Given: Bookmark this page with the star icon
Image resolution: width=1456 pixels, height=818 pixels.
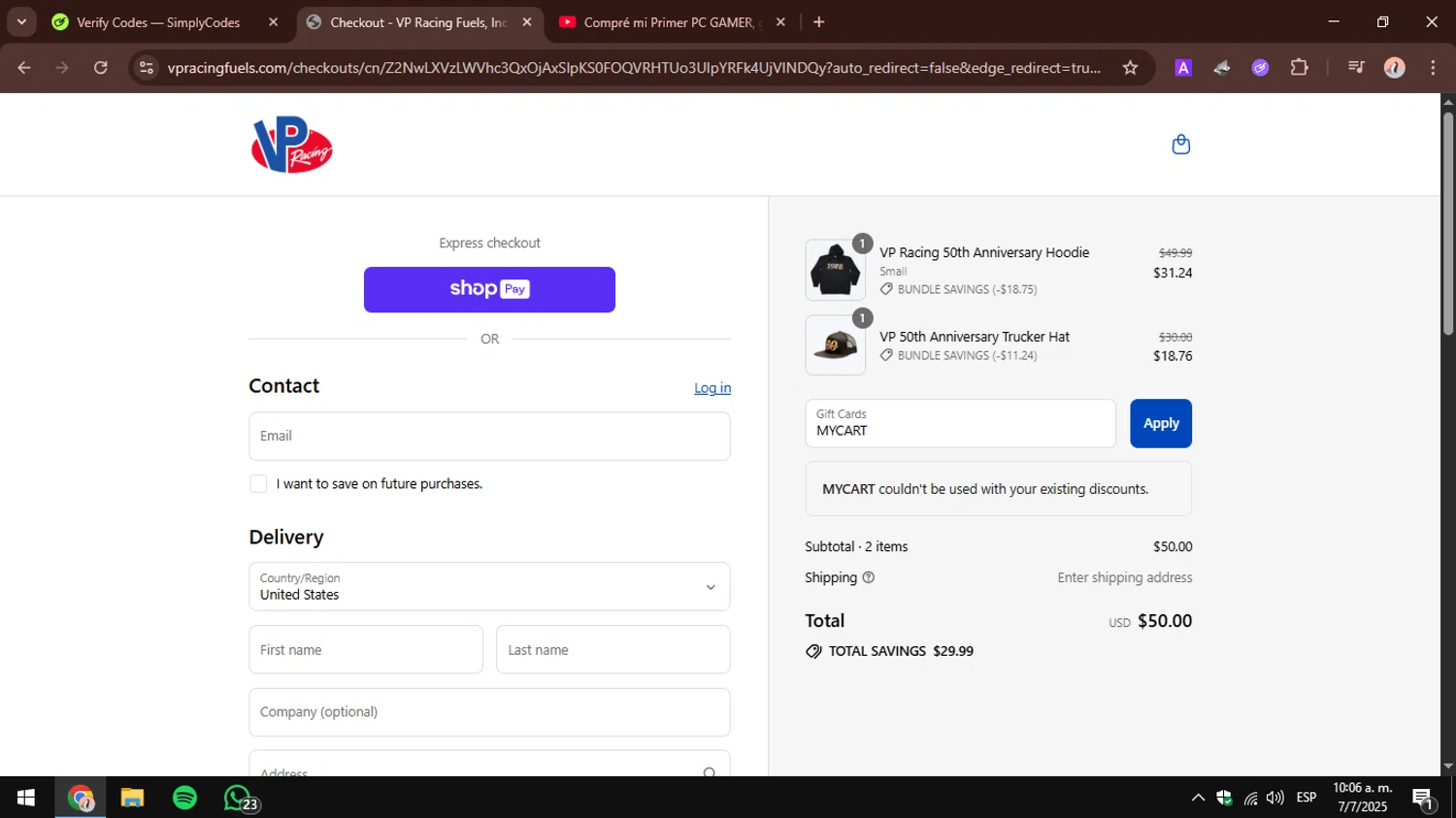Looking at the screenshot, I should pos(1130,68).
